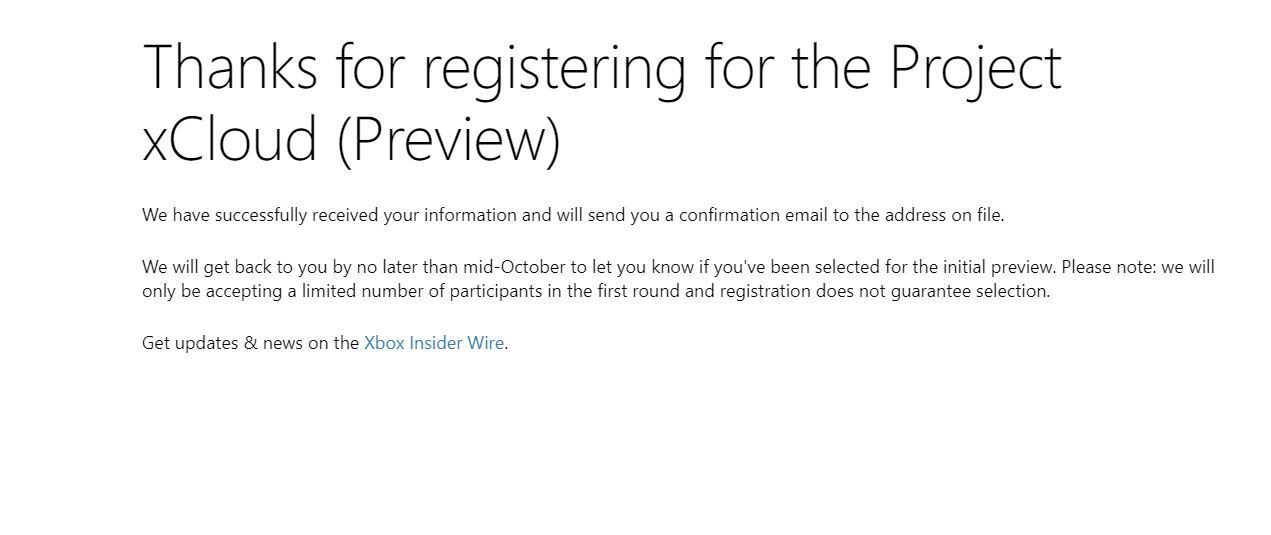
Task: Click the word "Project" in the heading
Action: click(975, 67)
